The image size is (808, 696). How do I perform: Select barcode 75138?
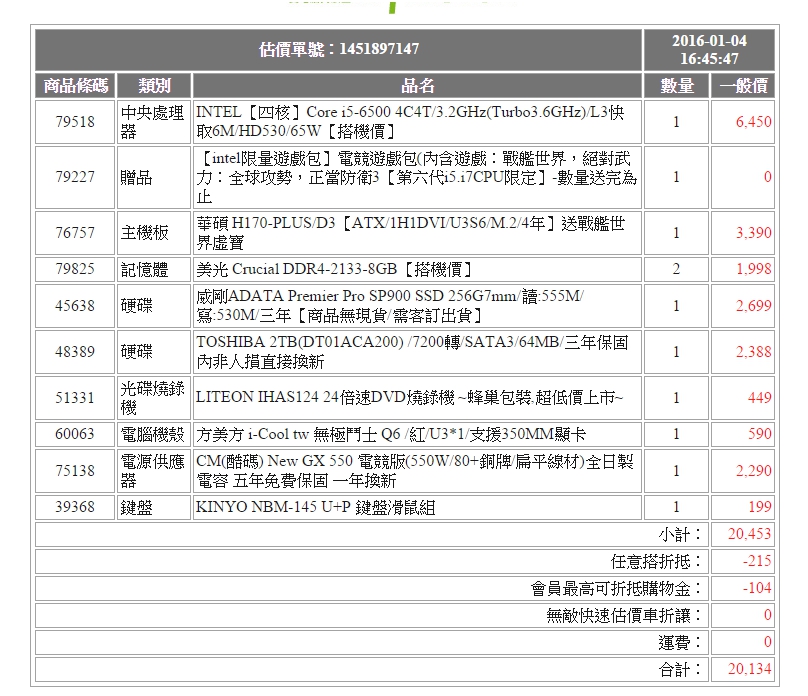click(75, 471)
